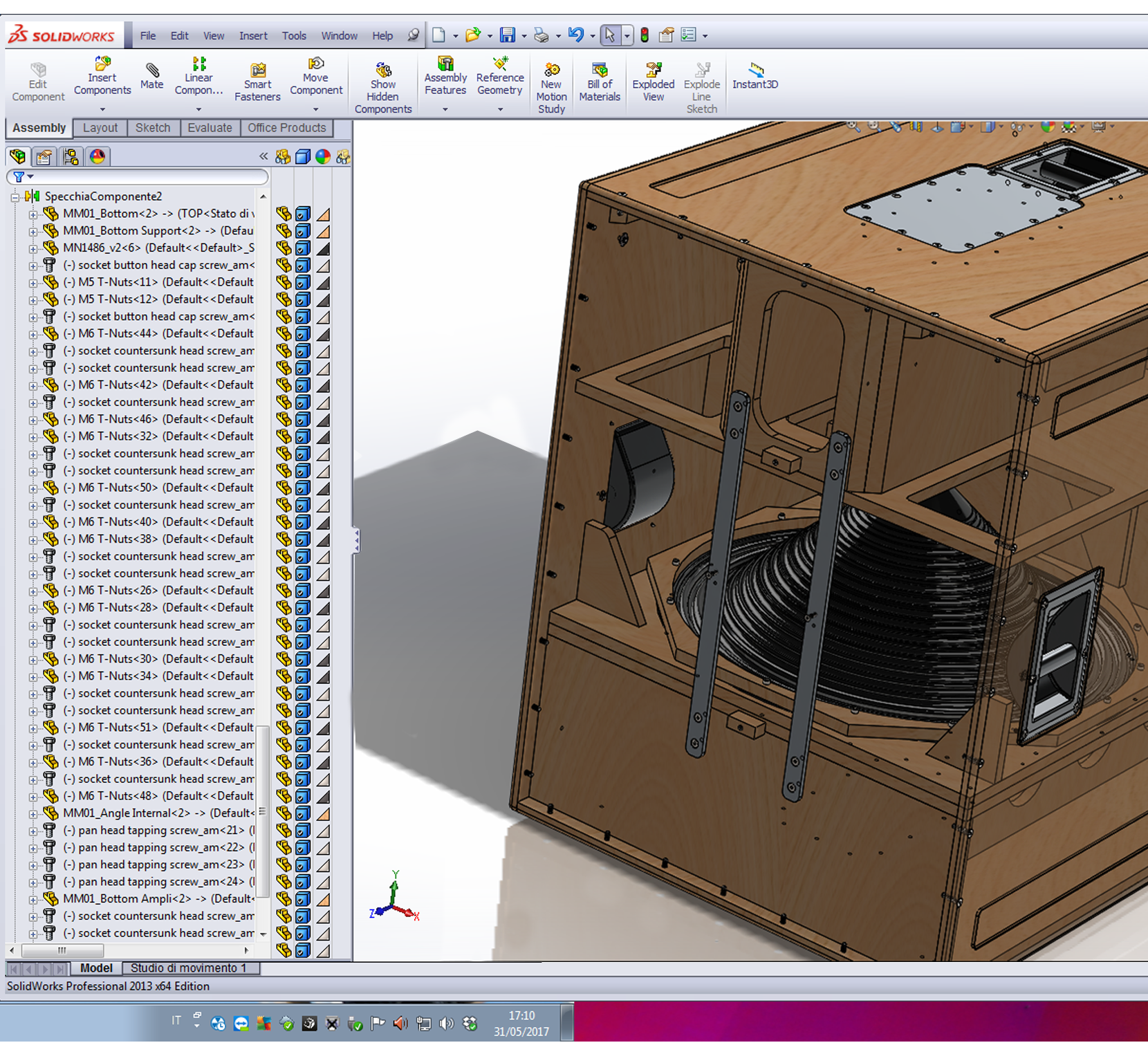Viewport: 1148px width, 1045px height.
Task: Open Insert Components tool
Action: pos(102,76)
